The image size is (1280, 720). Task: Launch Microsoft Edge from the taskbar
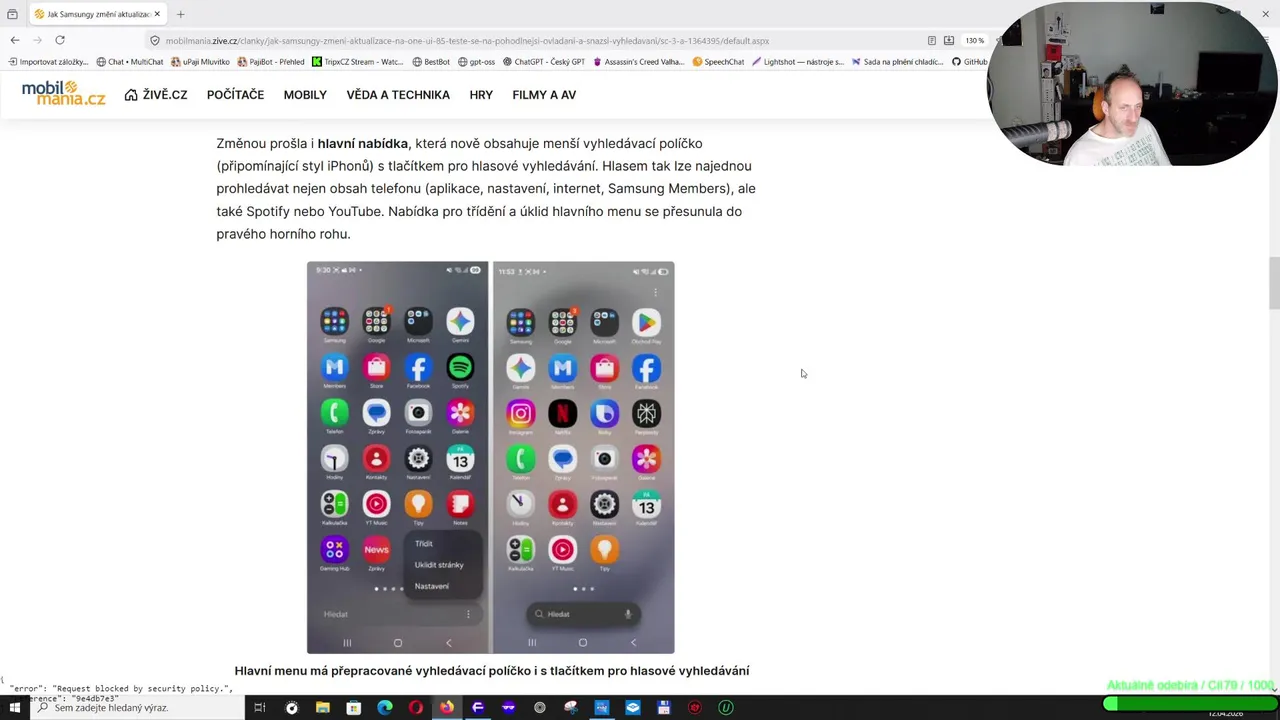tap(385, 707)
